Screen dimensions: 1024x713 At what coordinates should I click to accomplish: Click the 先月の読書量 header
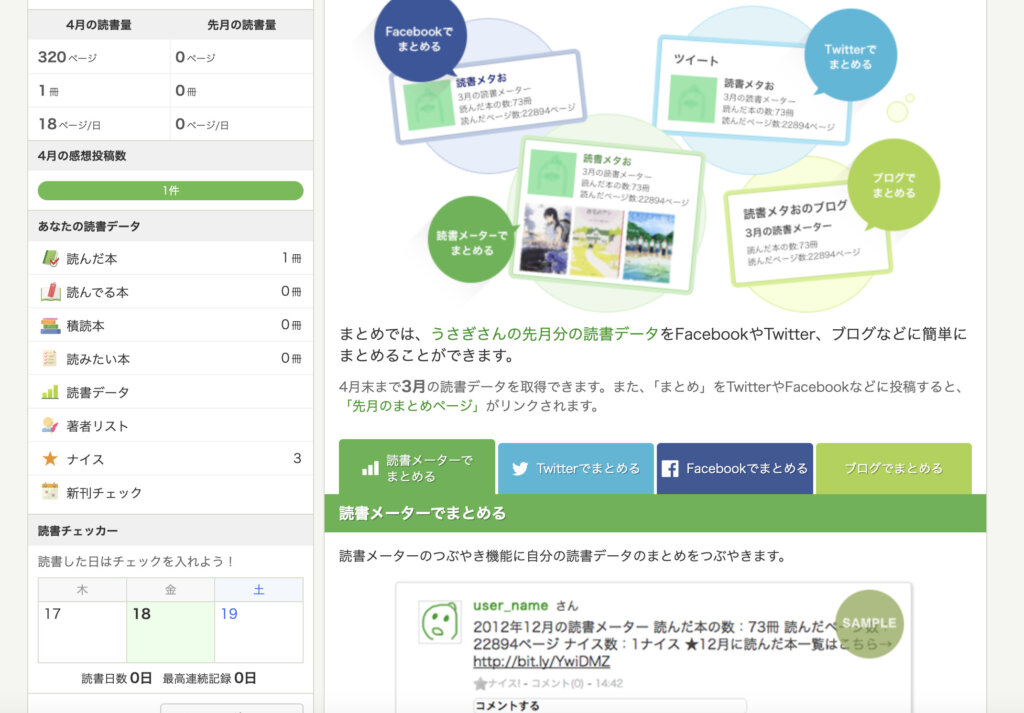tap(242, 25)
